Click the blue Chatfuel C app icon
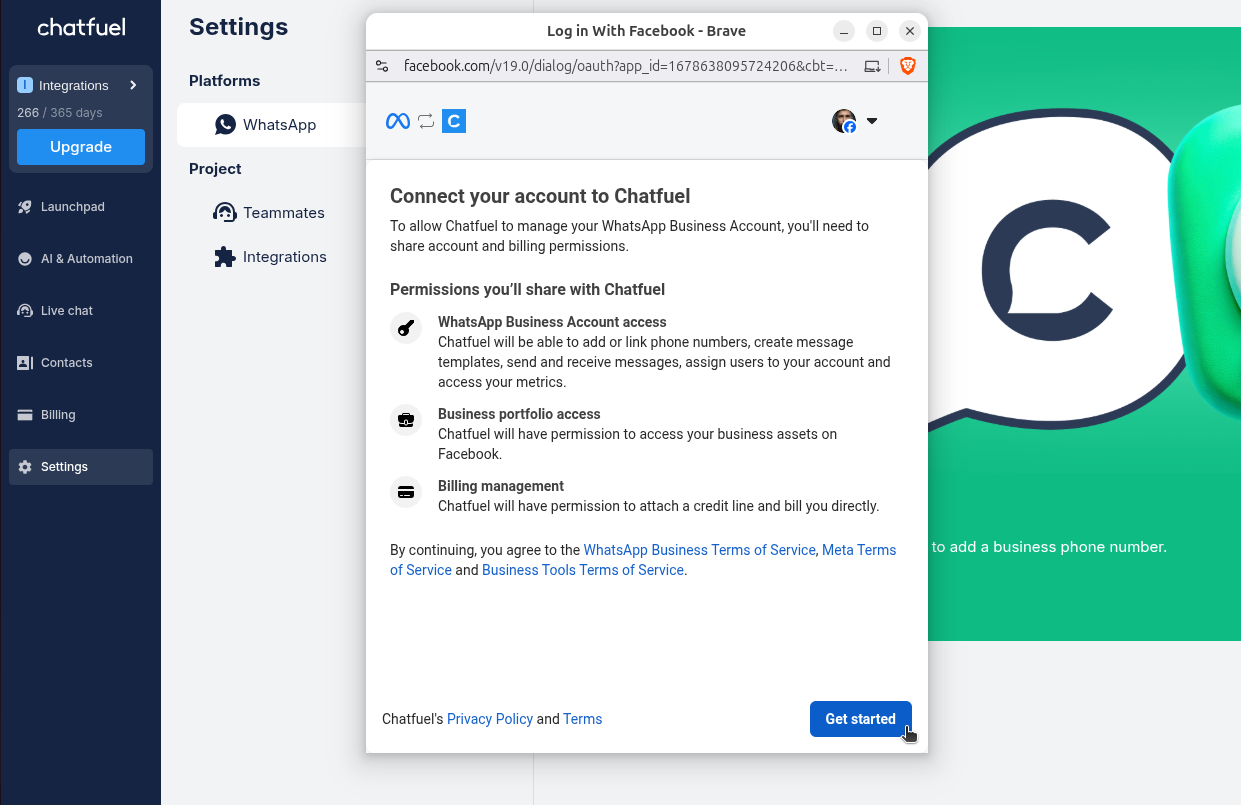 (454, 121)
